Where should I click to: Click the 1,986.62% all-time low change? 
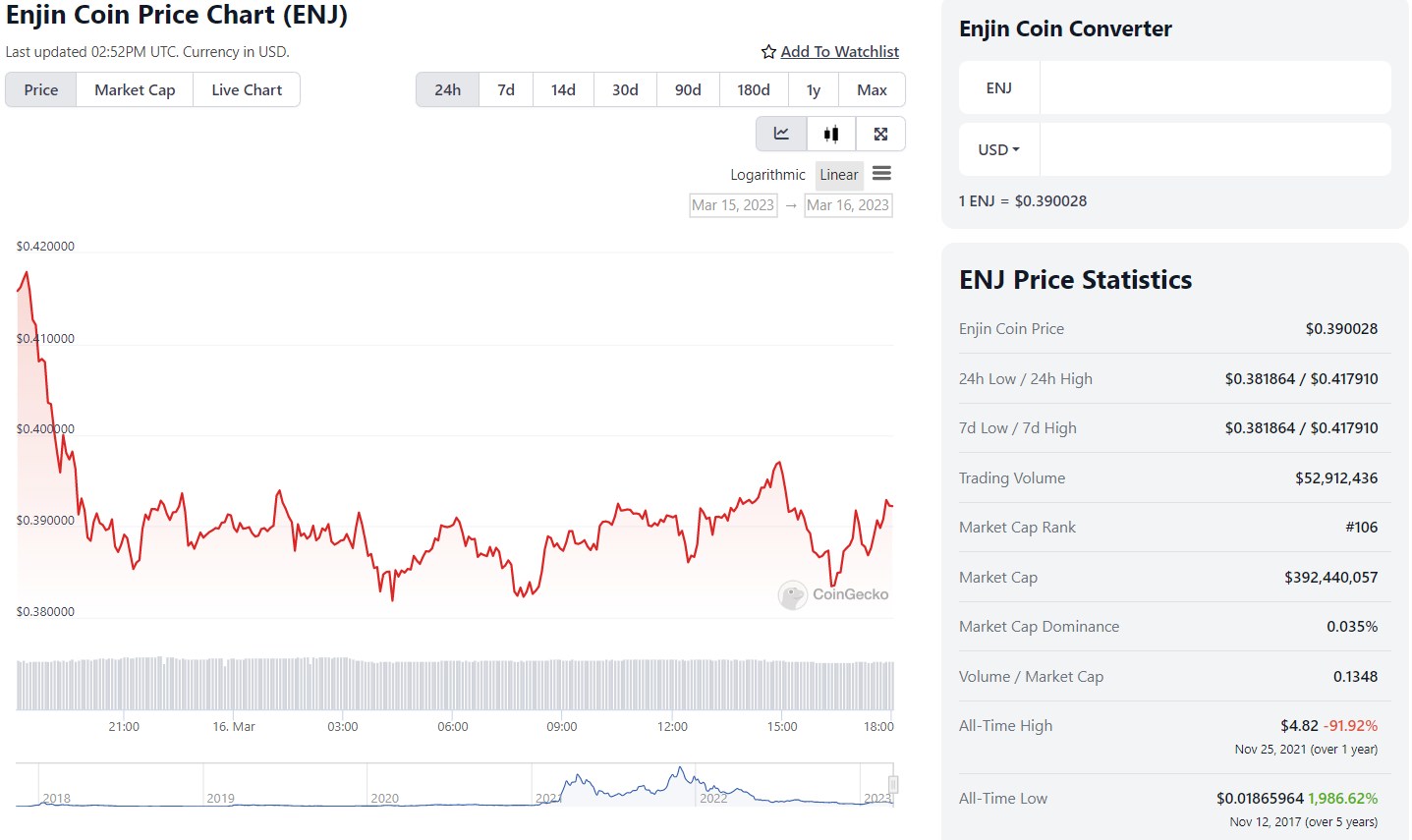tap(1343, 799)
